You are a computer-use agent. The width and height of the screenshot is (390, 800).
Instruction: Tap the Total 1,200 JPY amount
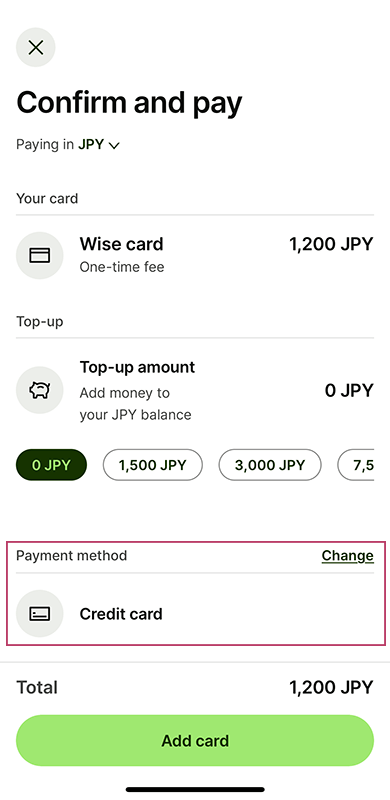[331, 687]
